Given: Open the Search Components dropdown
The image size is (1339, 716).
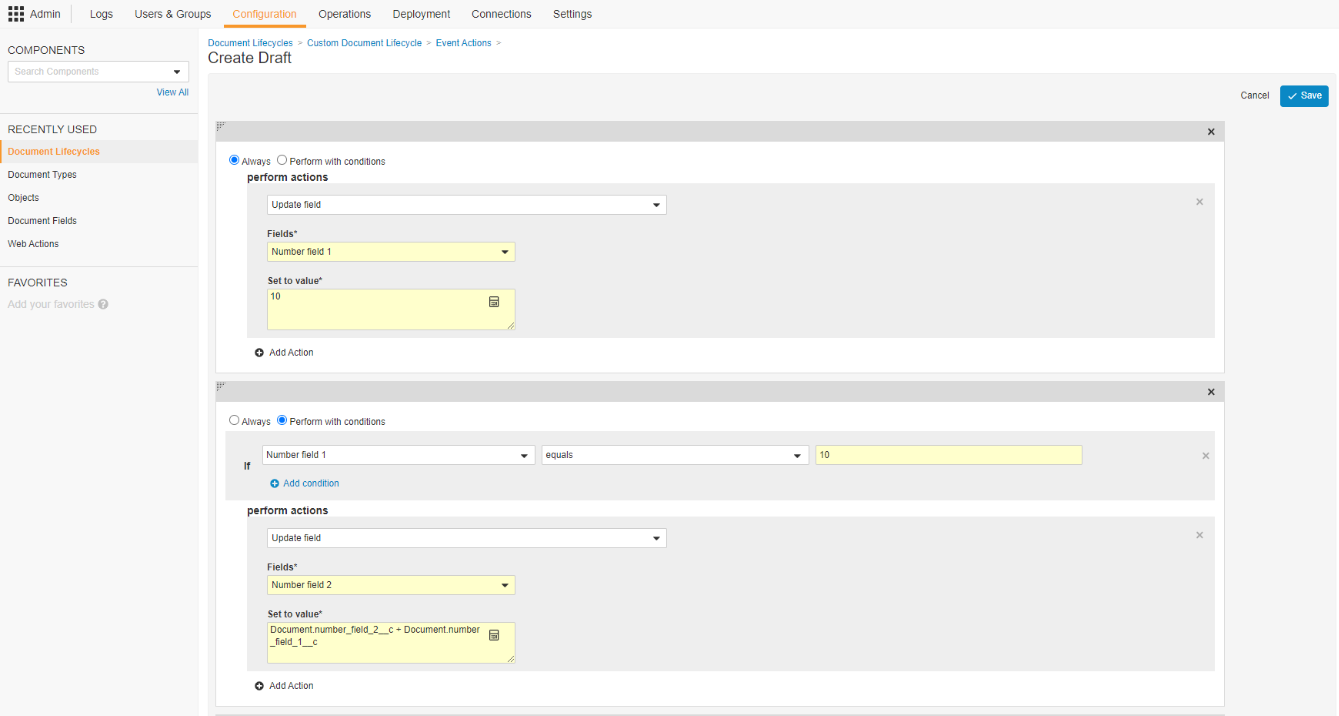Looking at the screenshot, I should pos(177,72).
